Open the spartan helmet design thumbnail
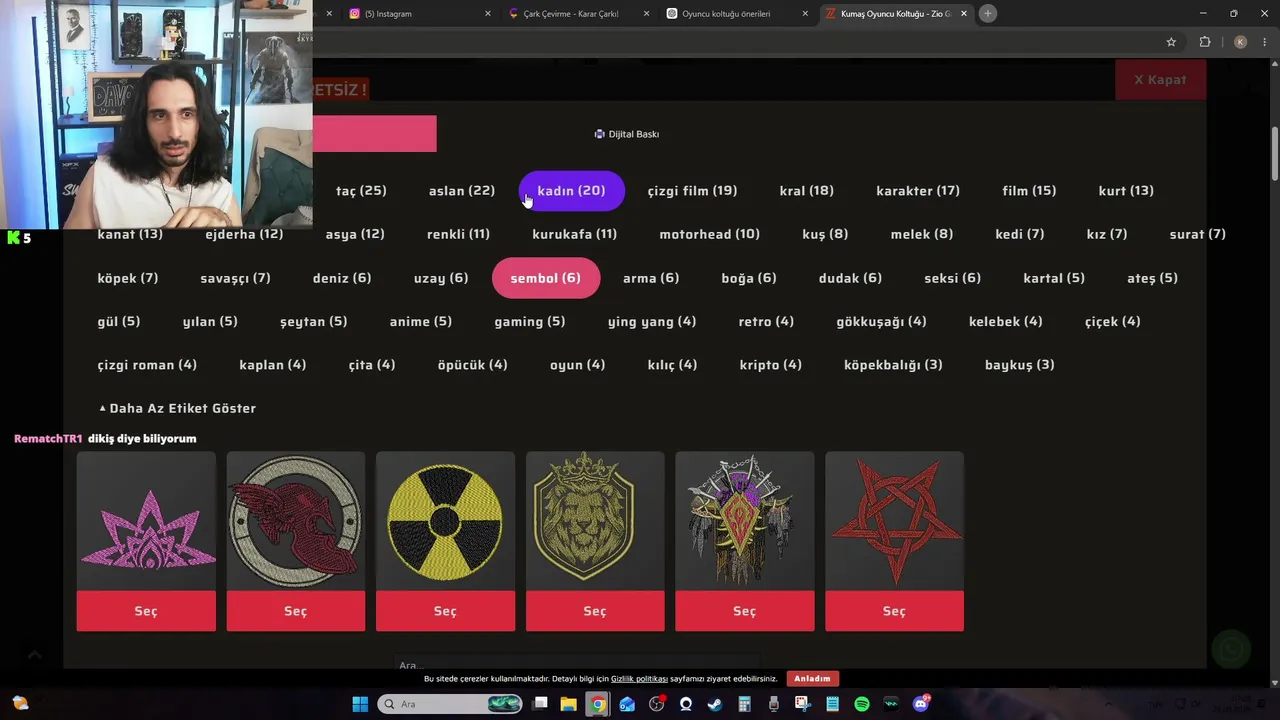This screenshot has height=720, width=1280. coord(296,521)
